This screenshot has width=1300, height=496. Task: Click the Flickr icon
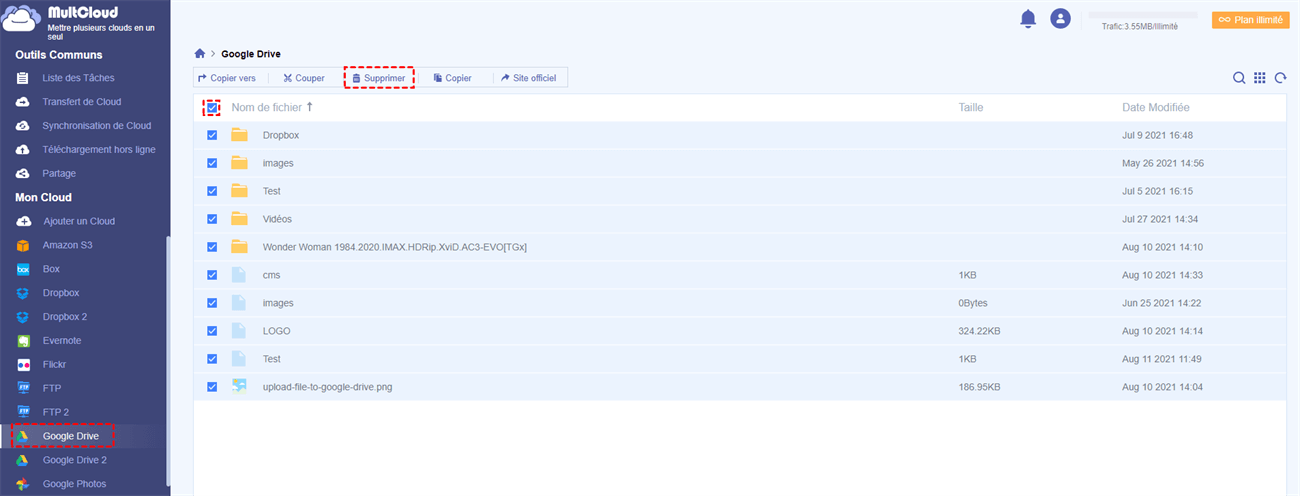click(x=23, y=365)
